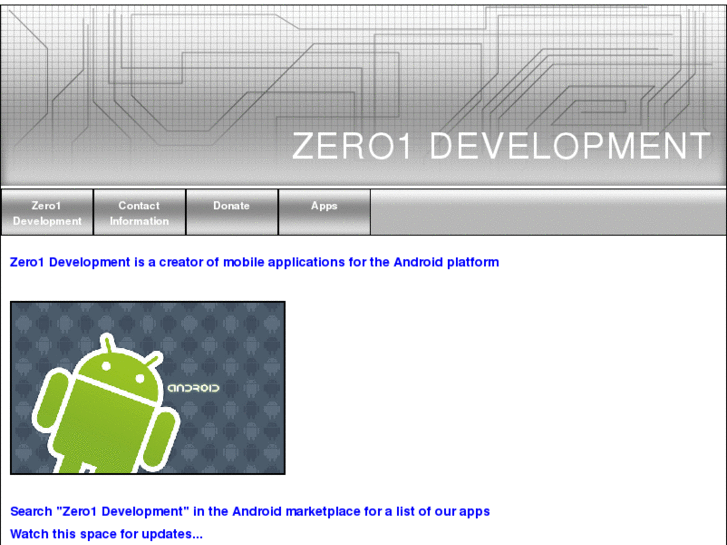Image resolution: width=727 pixels, height=545 pixels.
Task: Open the Zero1 Development menu tab
Action: click(47, 212)
